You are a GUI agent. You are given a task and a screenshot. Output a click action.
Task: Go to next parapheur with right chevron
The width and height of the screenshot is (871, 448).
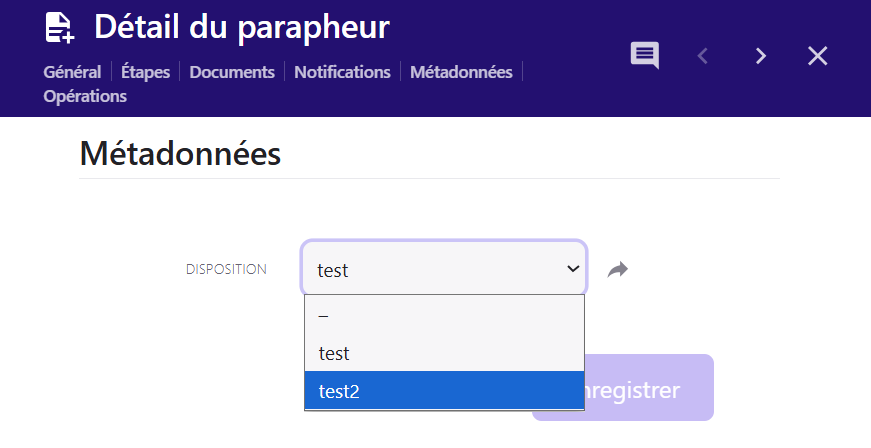pyautogui.click(x=761, y=56)
